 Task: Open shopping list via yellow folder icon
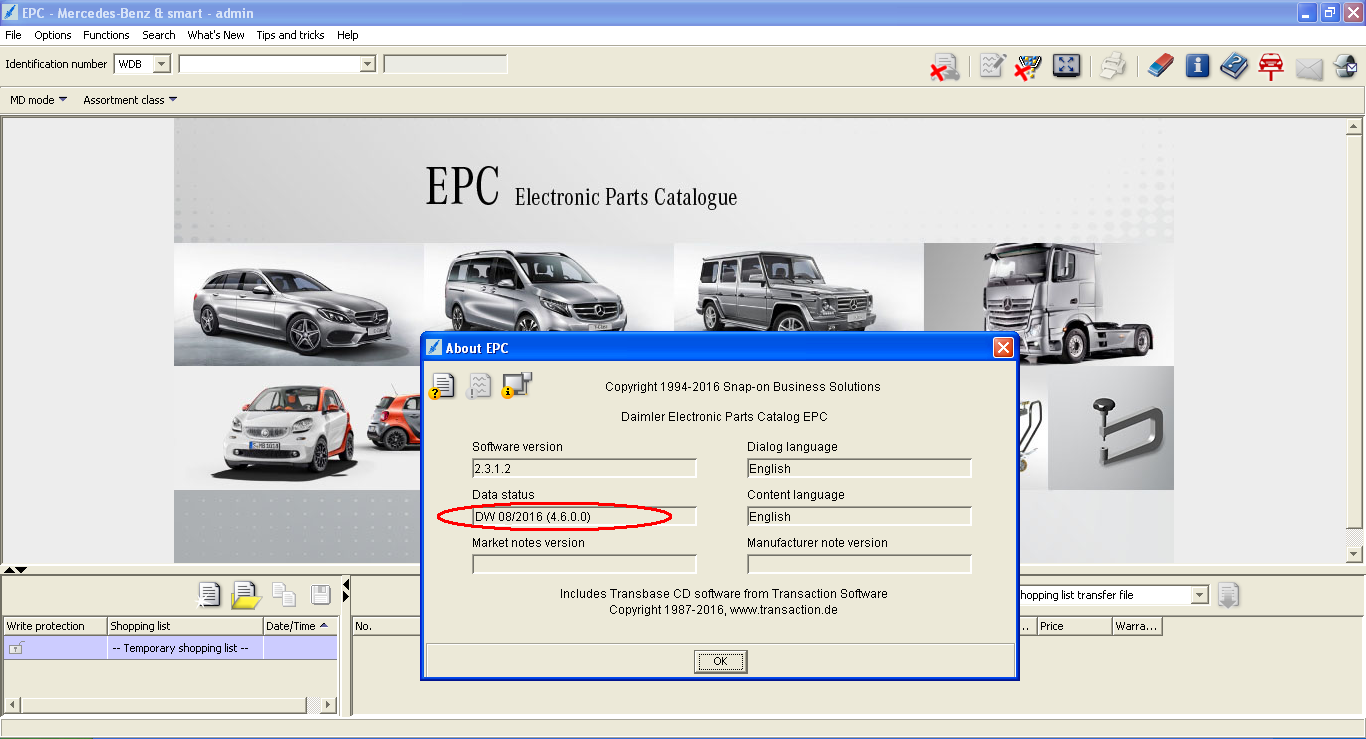pos(246,595)
